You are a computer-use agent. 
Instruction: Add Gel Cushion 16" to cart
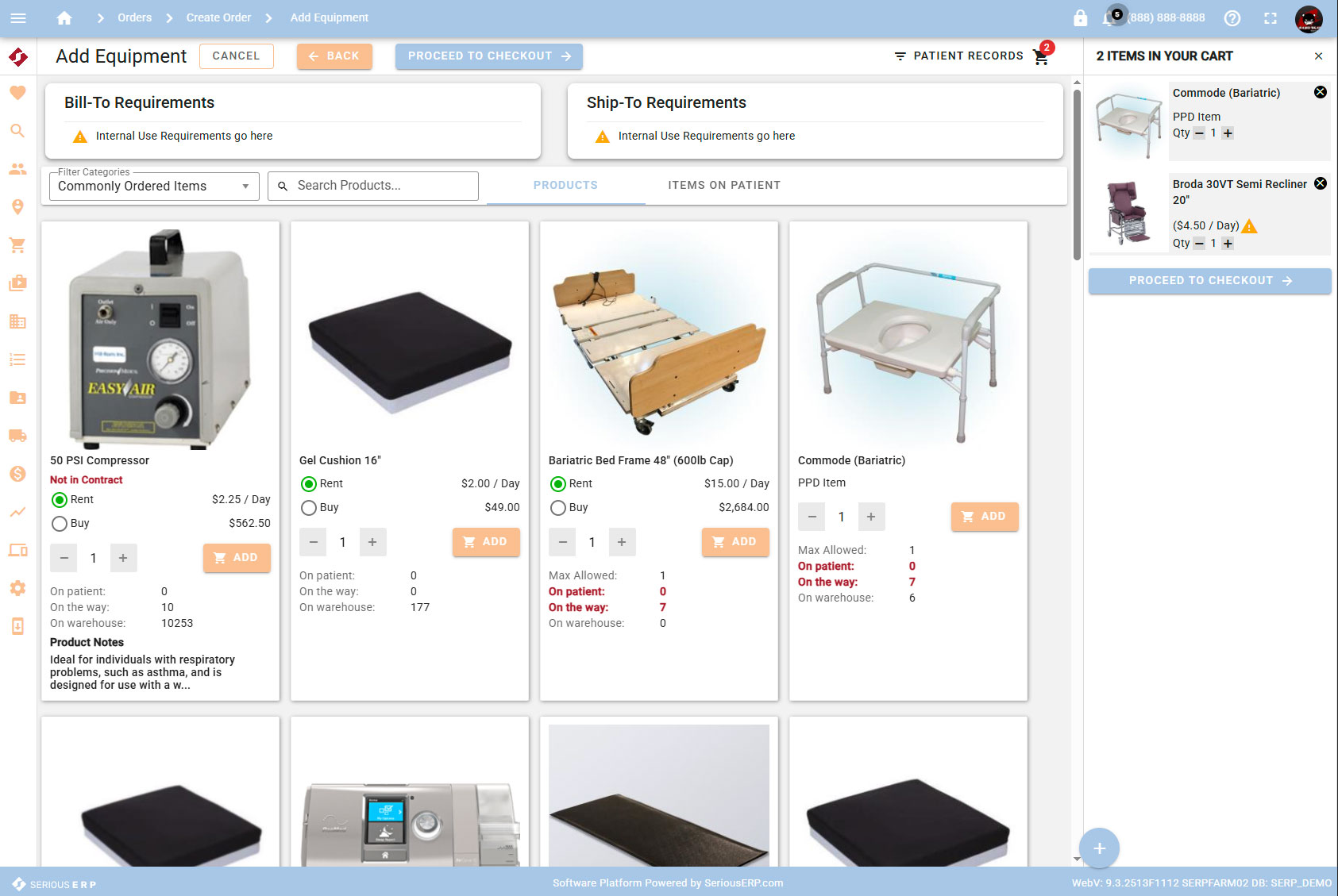tap(486, 542)
